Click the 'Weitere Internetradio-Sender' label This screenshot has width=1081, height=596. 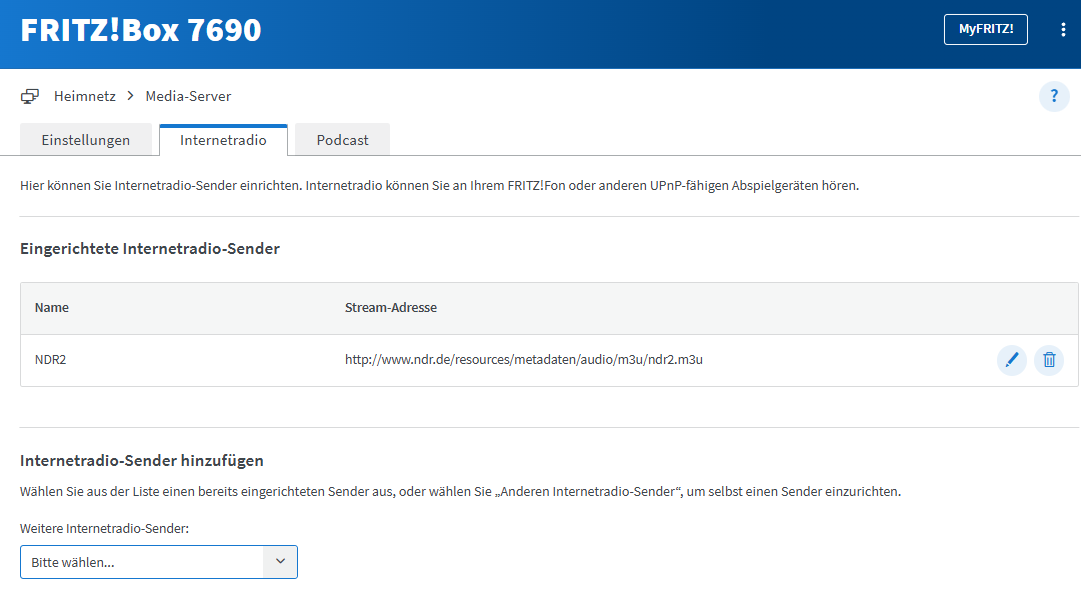(x=105, y=528)
